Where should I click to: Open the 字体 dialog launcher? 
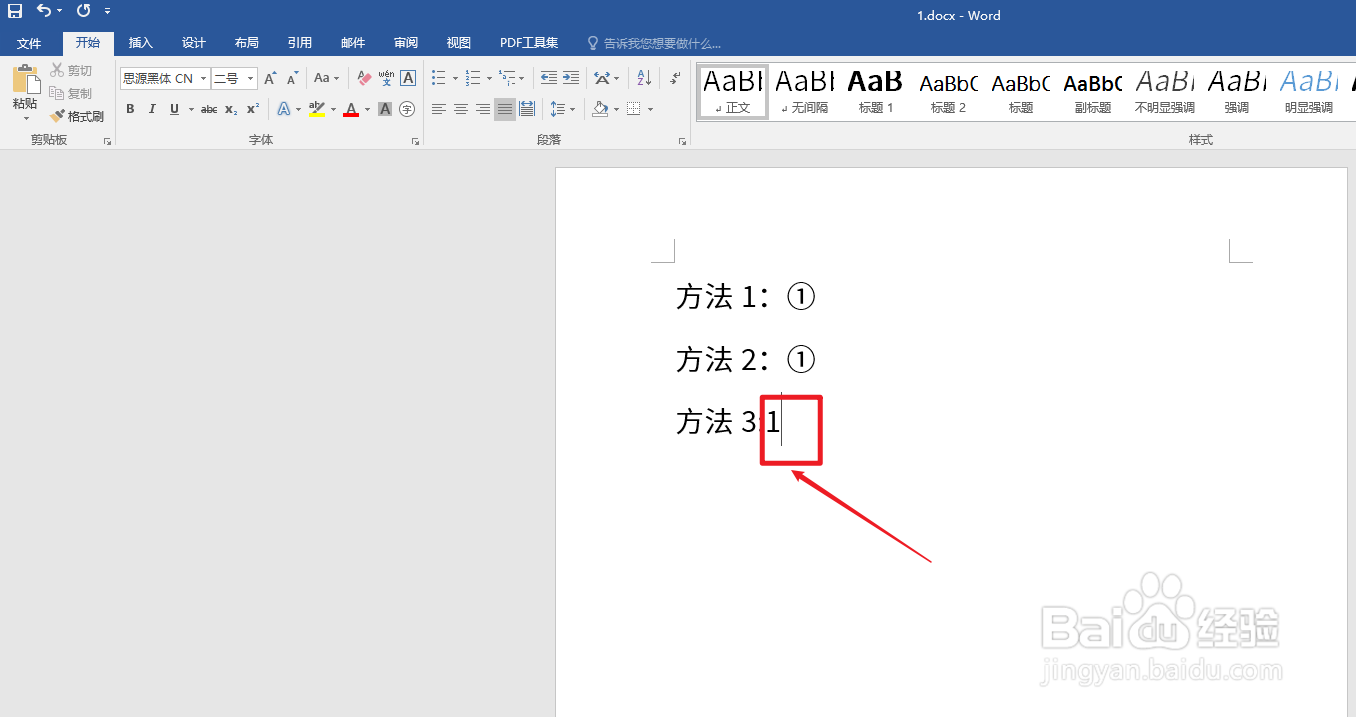click(415, 142)
